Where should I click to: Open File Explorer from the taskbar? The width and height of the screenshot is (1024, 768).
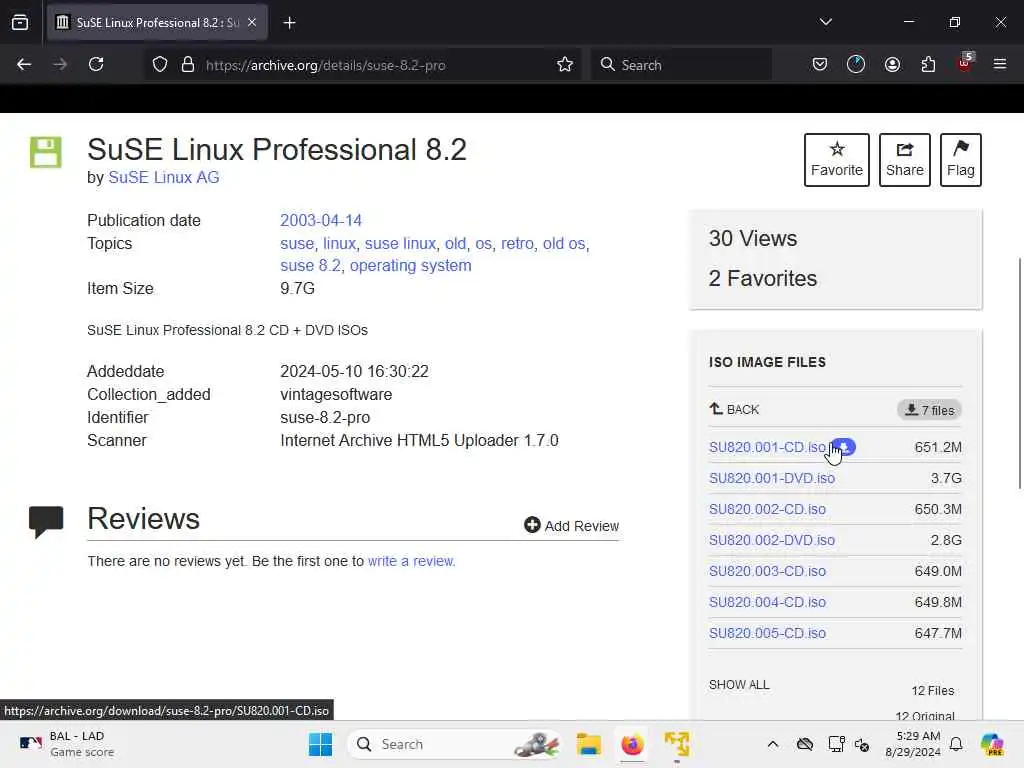(x=588, y=744)
